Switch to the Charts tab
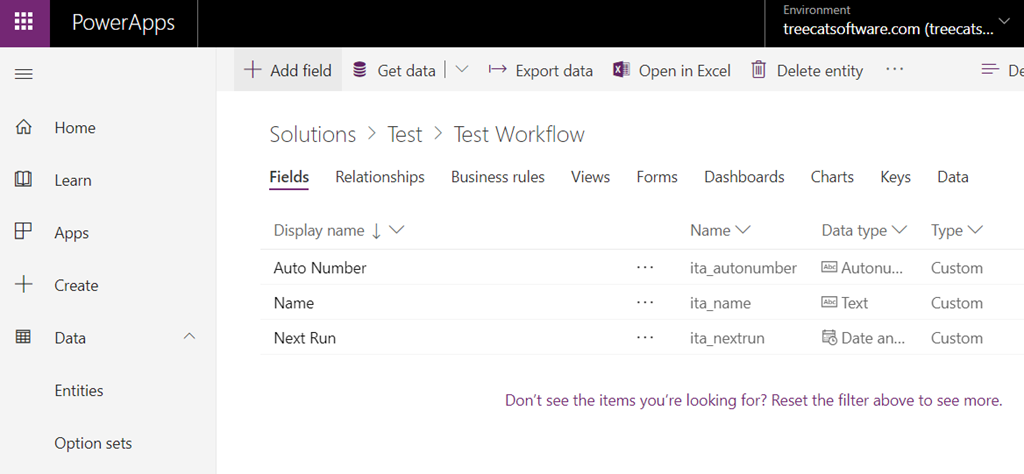1024x474 pixels. (x=832, y=177)
